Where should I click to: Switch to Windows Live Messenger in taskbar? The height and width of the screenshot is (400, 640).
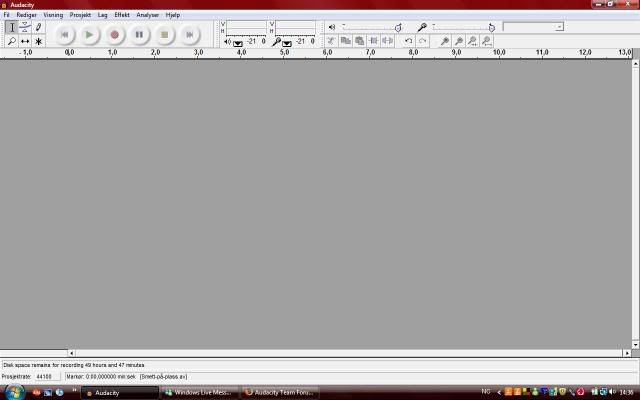click(x=201, y=392)
